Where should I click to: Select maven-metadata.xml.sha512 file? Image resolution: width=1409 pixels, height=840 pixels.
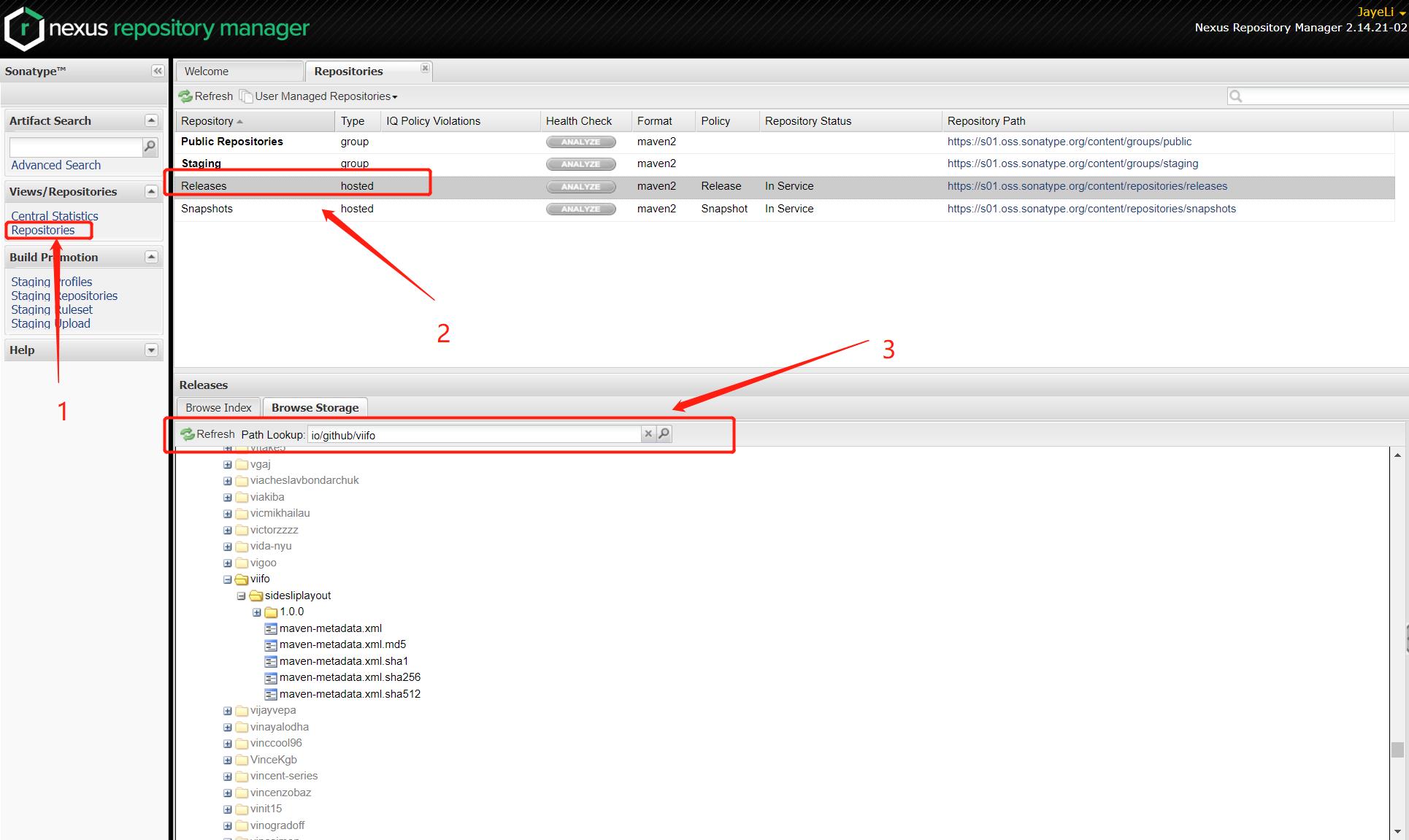pyautogui.click(x=350, y=694)
